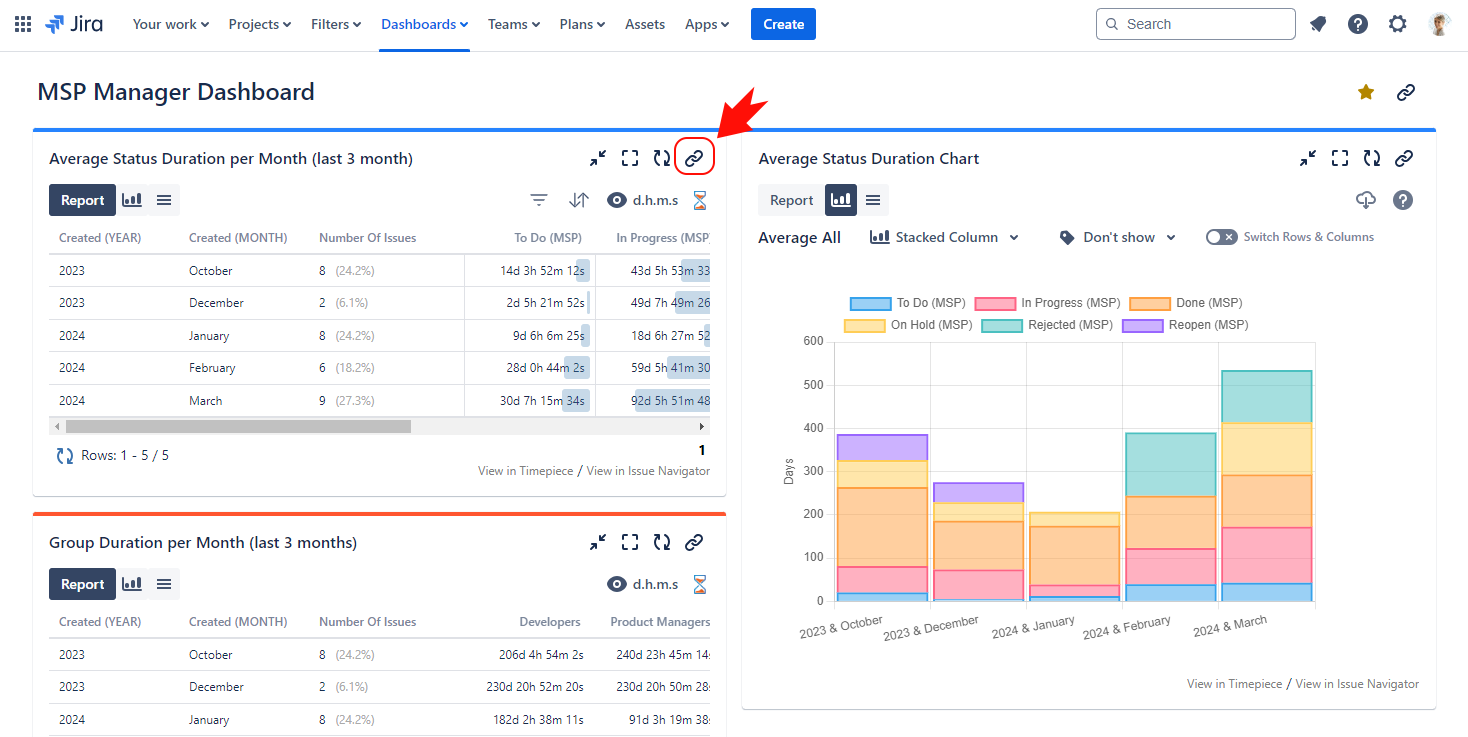Click inside the Search field
Screen dimensions: 1468x737
pos(1195,24)
